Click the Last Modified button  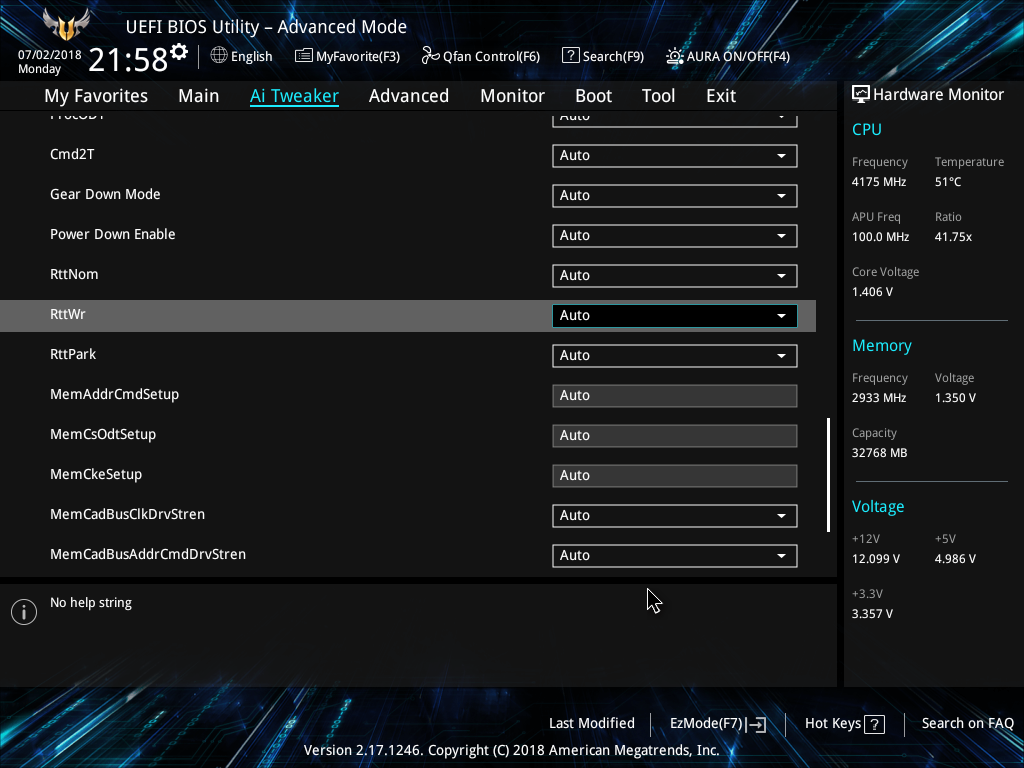tap(592, 724)
